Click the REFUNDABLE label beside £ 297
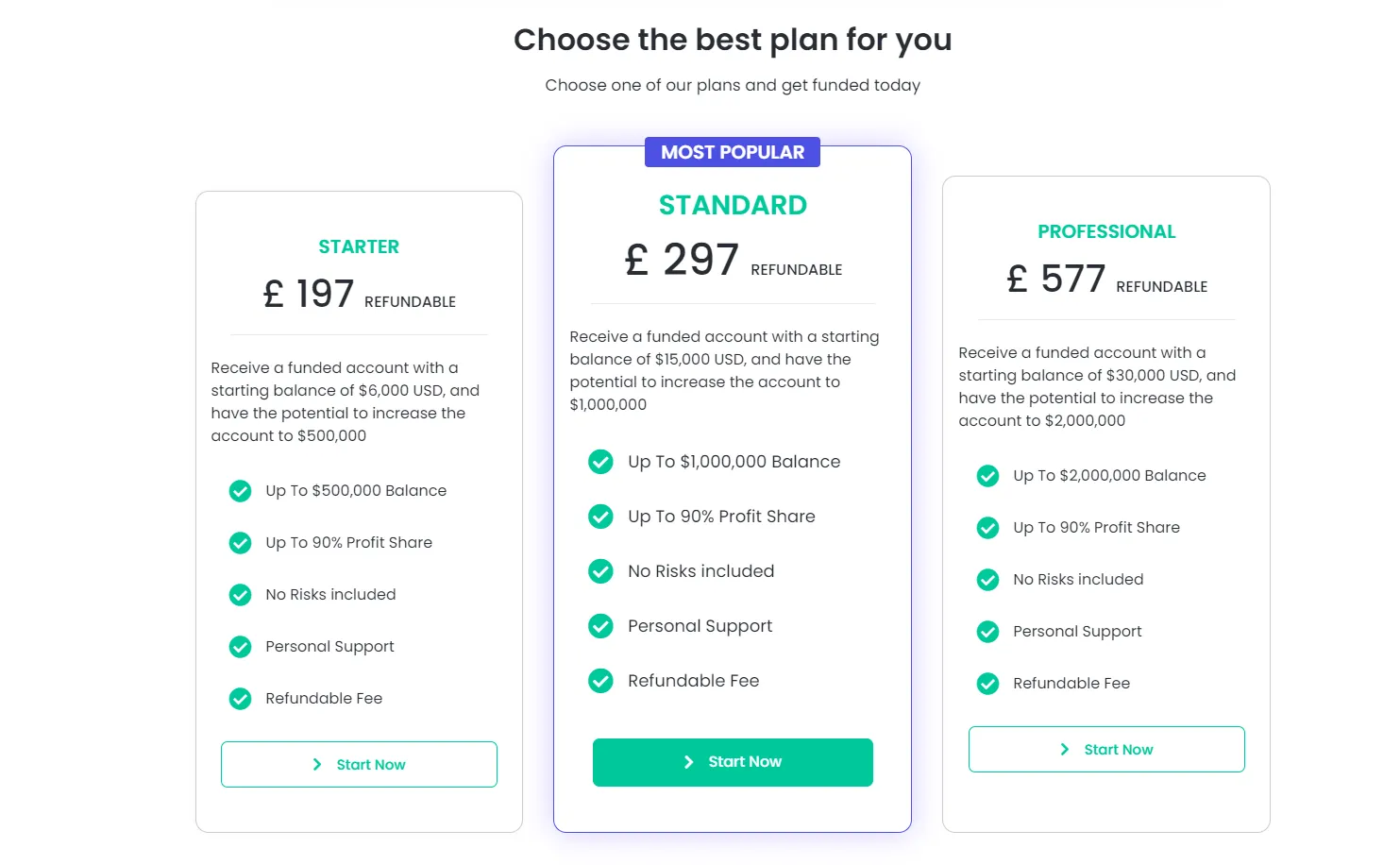Image resolution: width=1400 pixels, height=865 pixels. tap(796, 269)
